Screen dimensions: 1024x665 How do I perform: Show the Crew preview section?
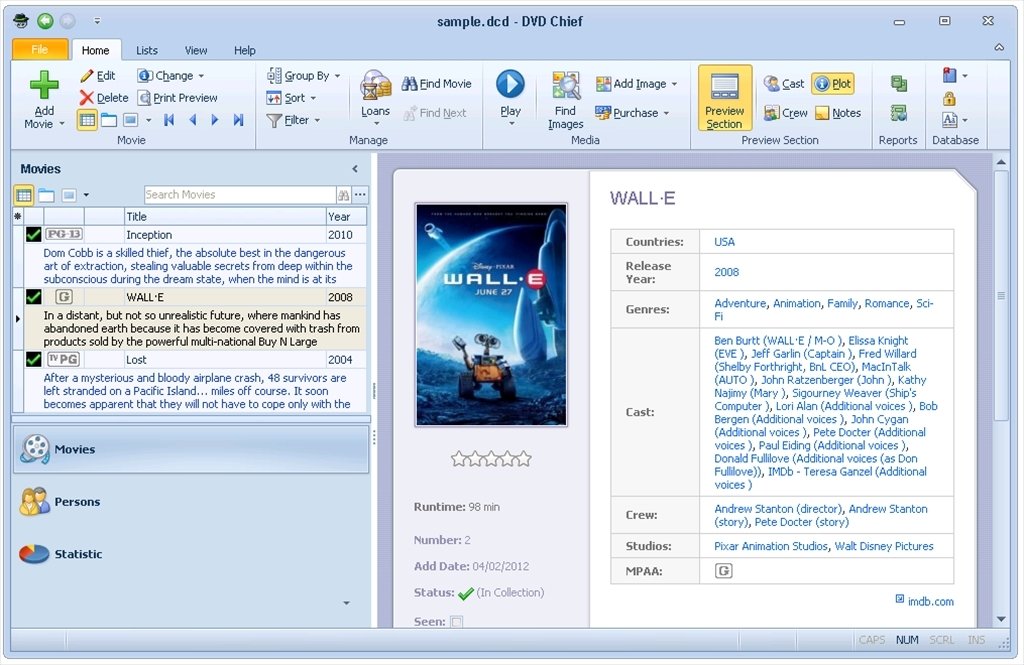(786, 113)
